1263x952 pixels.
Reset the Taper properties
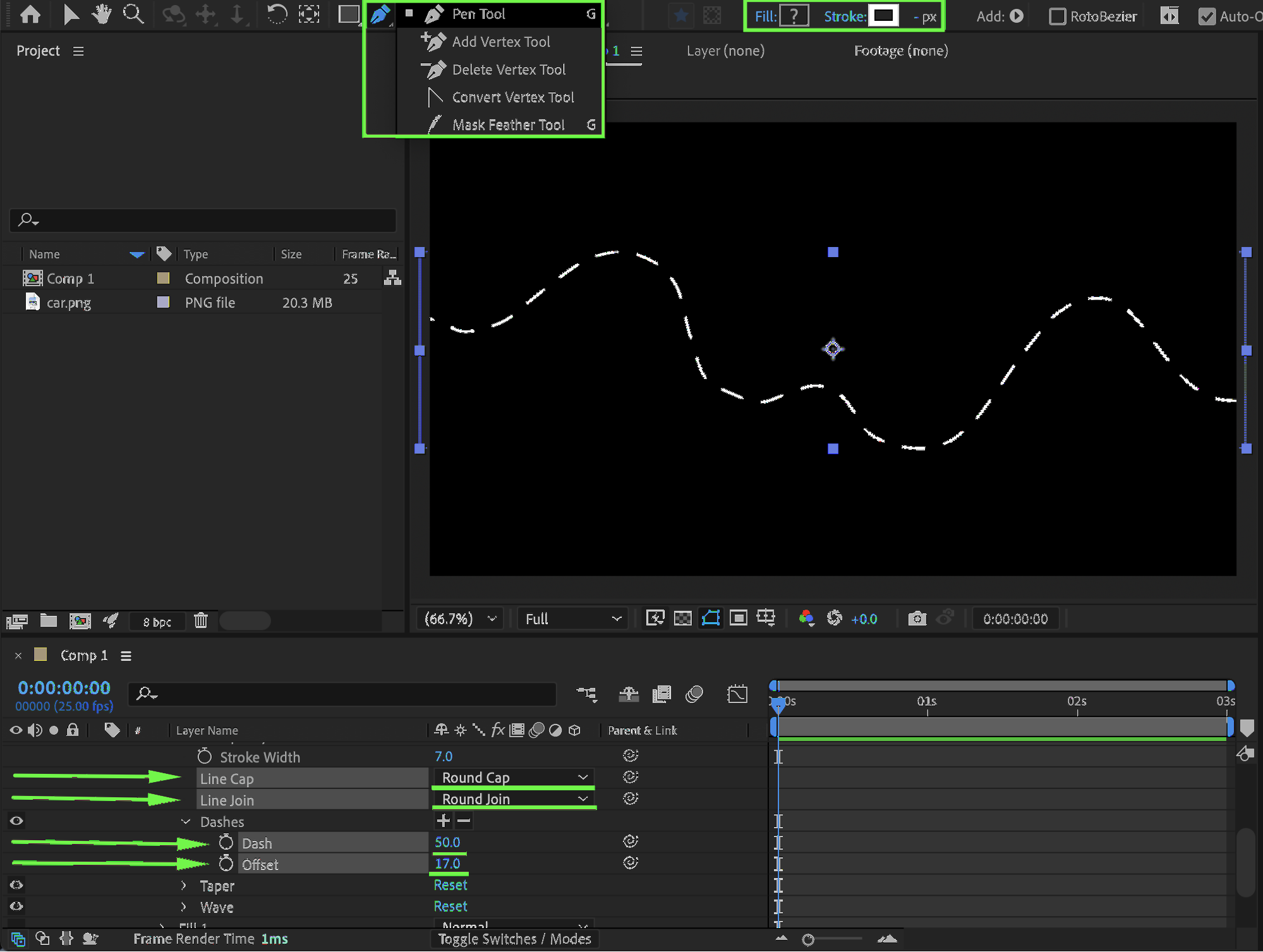click(x=450, y=885)
